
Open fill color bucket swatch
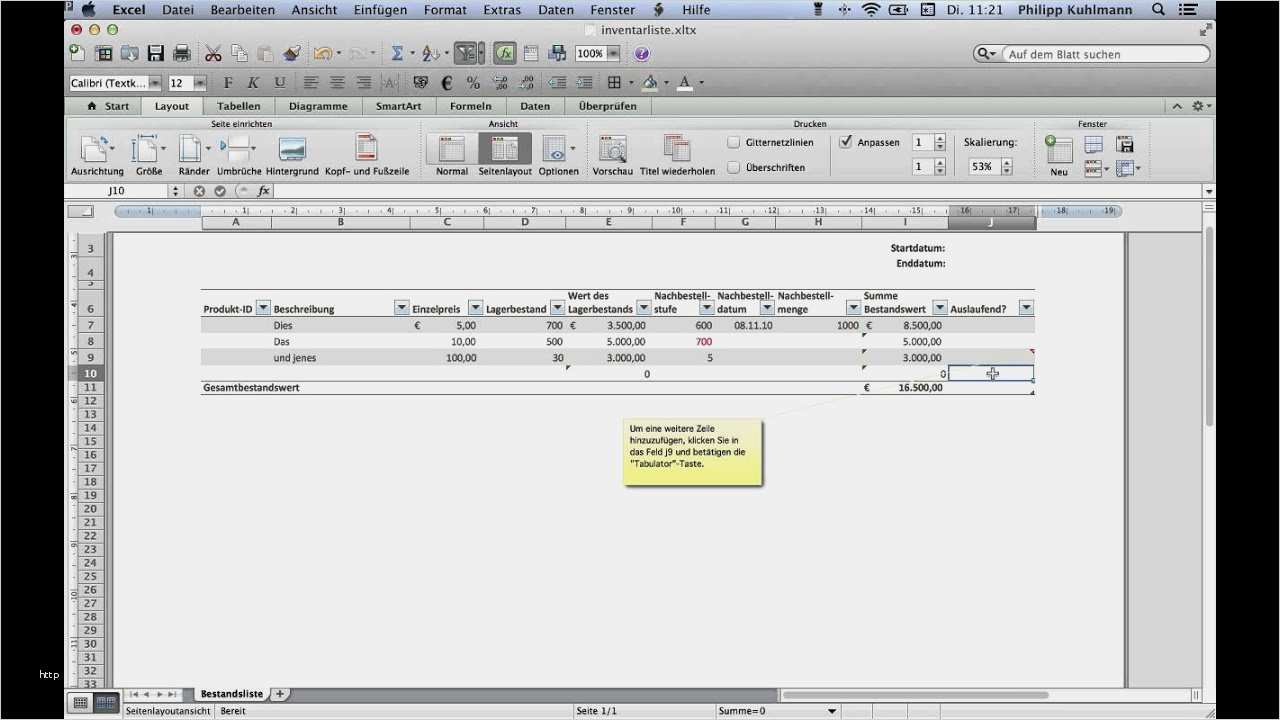pos(650,83)
